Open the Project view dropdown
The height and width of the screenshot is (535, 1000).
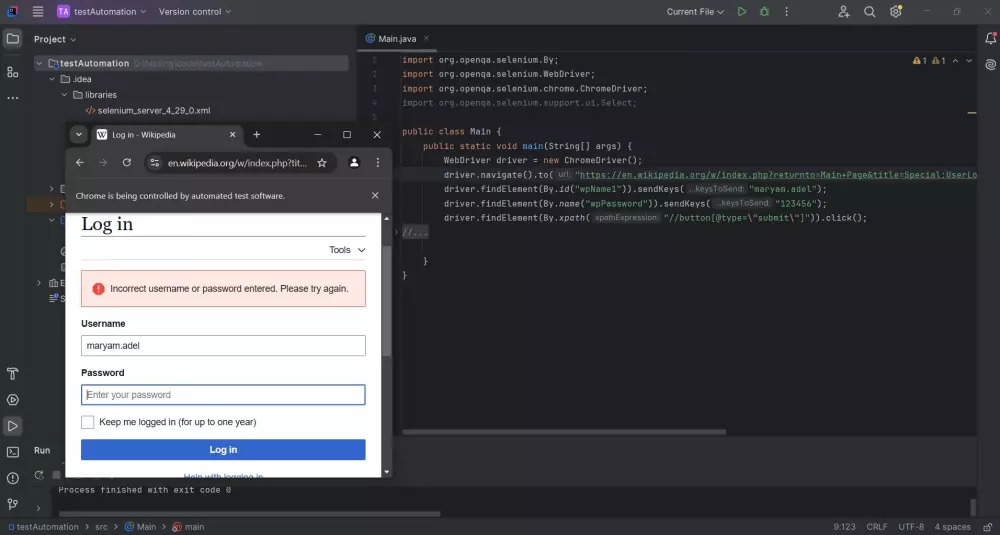point(55,39)
